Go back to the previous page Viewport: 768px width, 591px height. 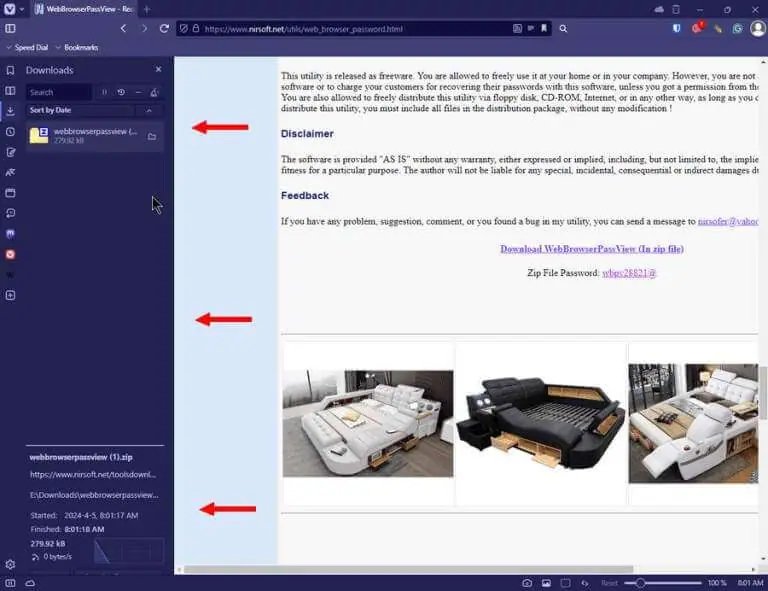click(x=123, y=29)
